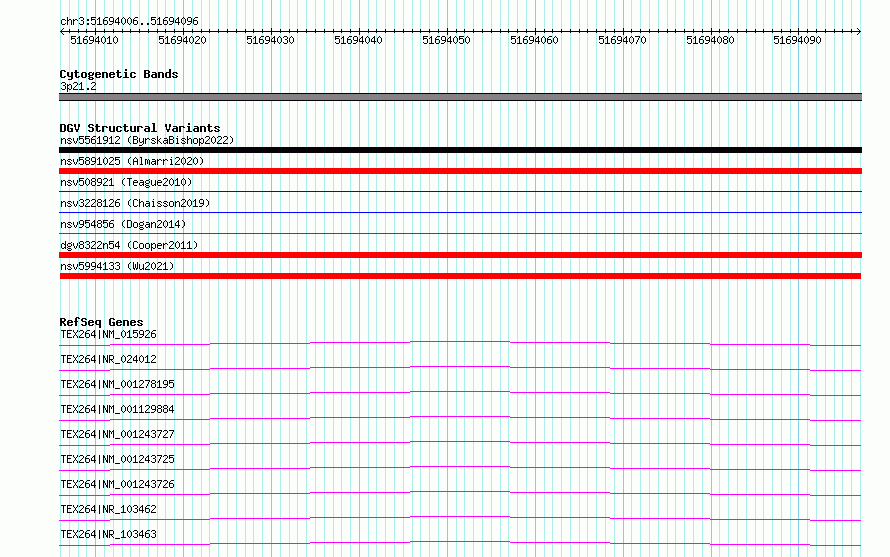Select variant nsv5891025 (Almarri2020) label
This screenshot has height=557, width=890.
(x=132, y=161)
